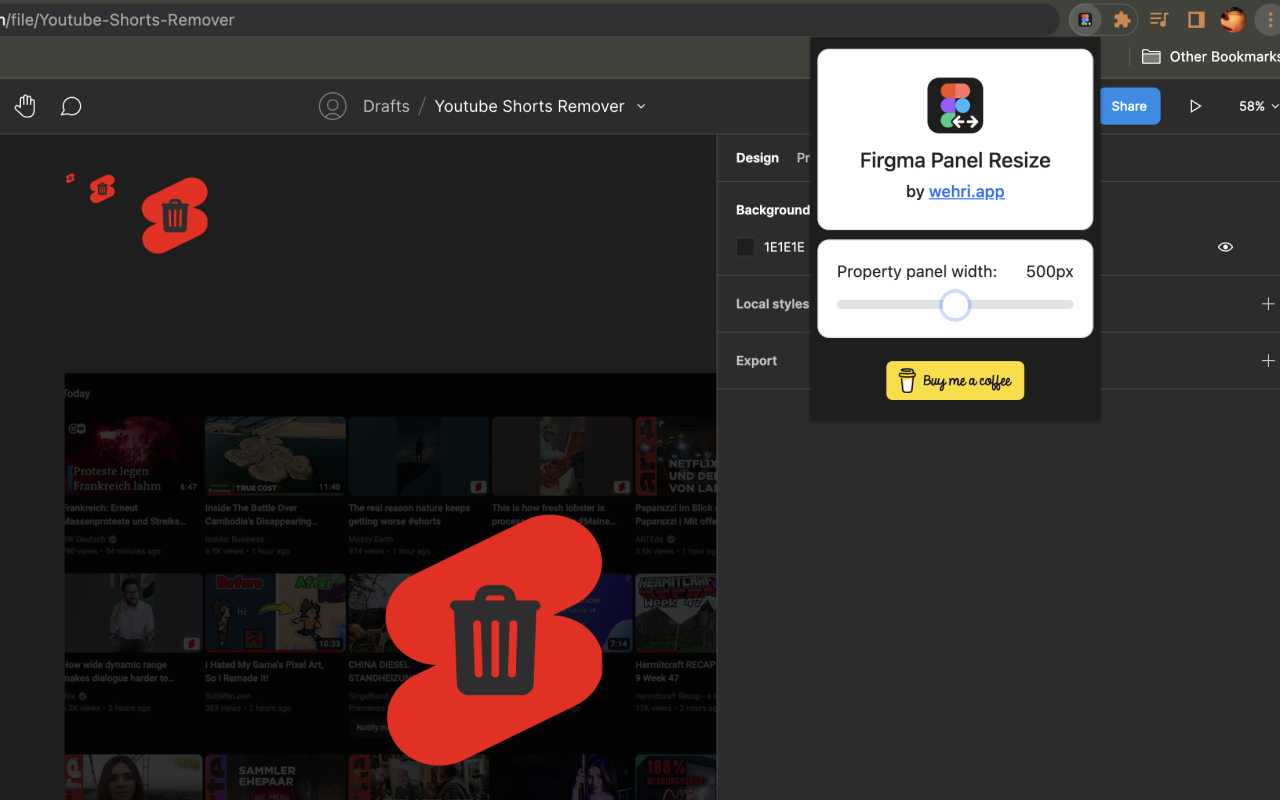Screen dimensions: 1280x800
Task: Select the Hand tool in Figma toolbar
Action: point(25,106)
